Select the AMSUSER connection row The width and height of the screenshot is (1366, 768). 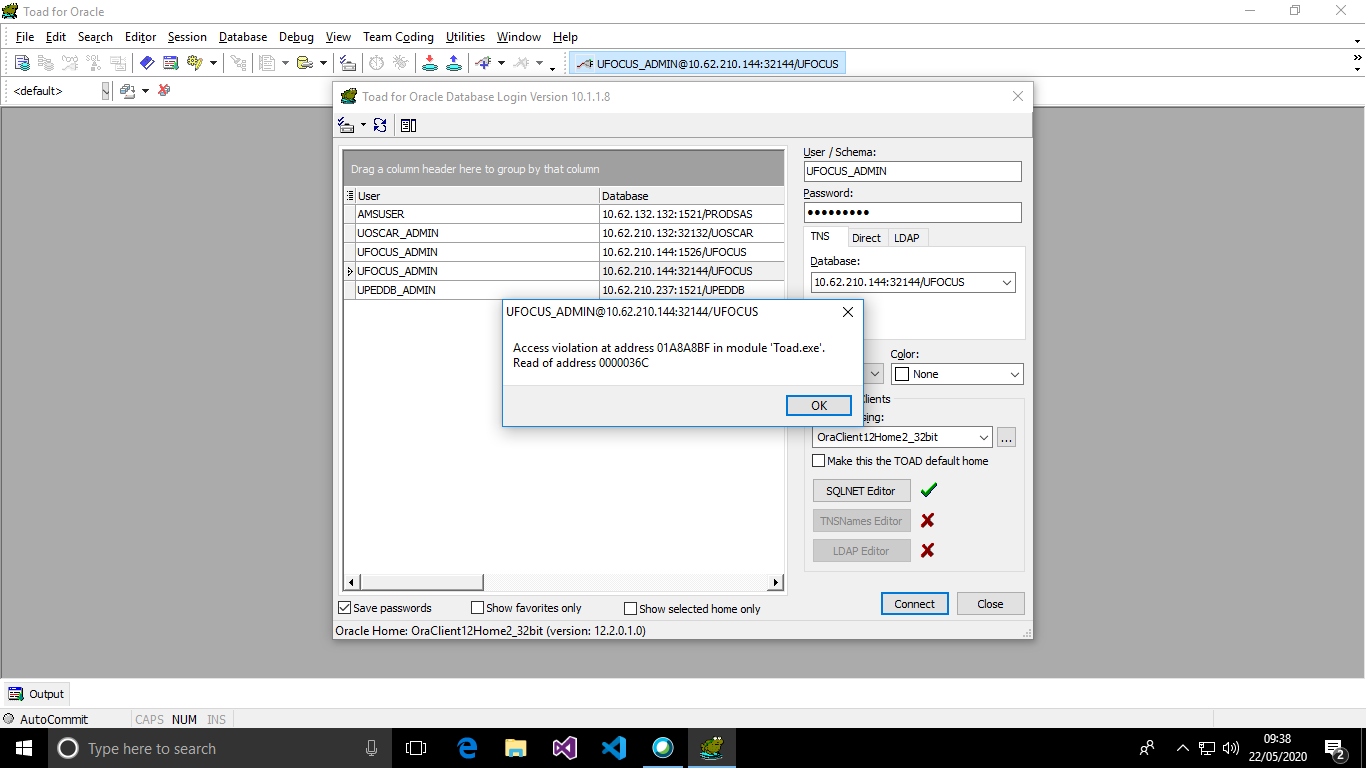pos(477,214)
